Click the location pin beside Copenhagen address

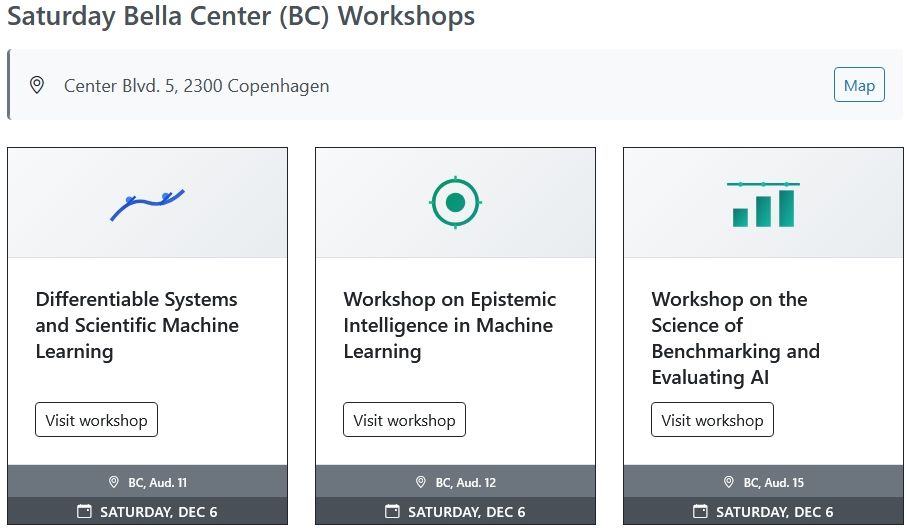click(x=37, y=85)
